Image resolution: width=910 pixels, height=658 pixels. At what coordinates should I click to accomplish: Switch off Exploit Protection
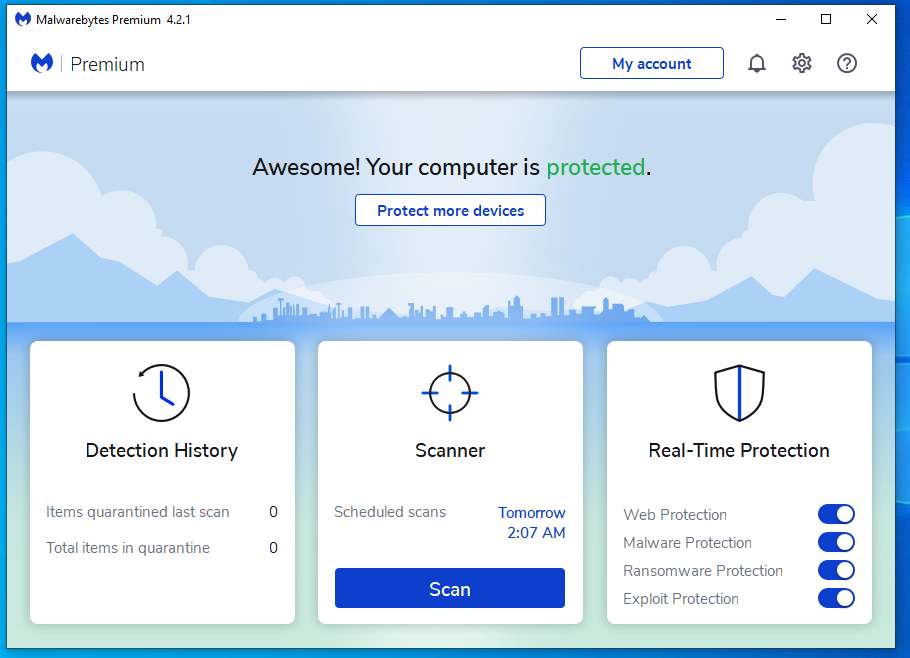pyautogui.click(x=836, y=598)
